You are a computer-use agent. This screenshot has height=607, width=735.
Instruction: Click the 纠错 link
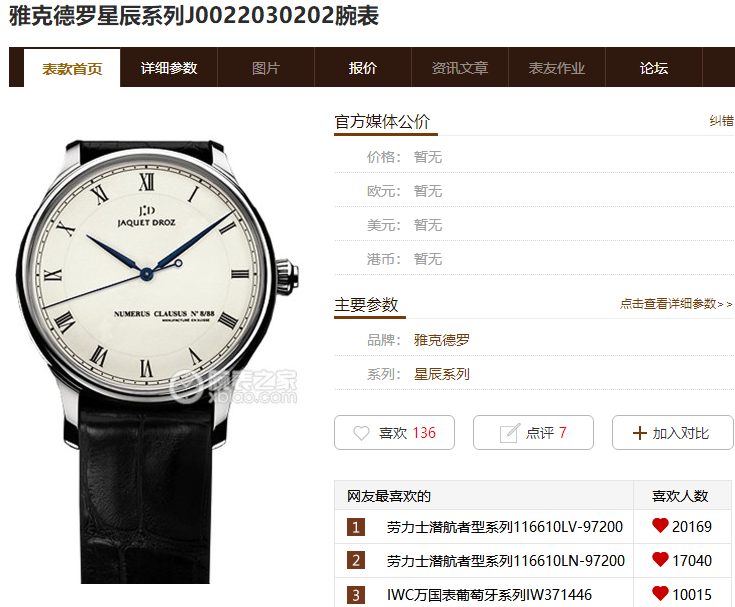coord(721,121)
